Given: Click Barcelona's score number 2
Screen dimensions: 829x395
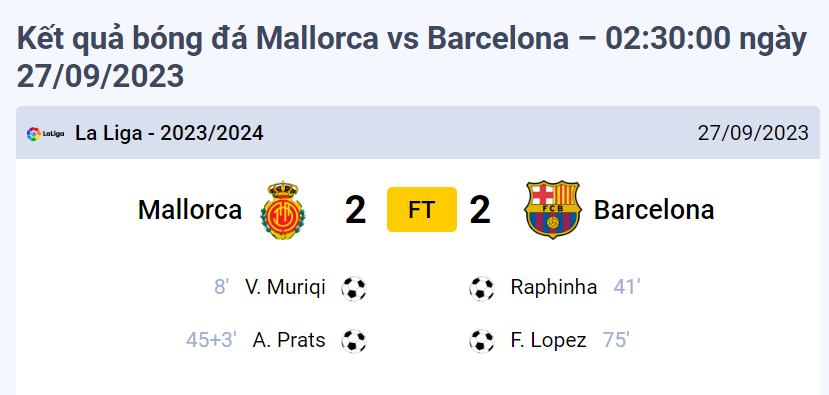Looking at the screenshot, I should click(x=480, y=209).
